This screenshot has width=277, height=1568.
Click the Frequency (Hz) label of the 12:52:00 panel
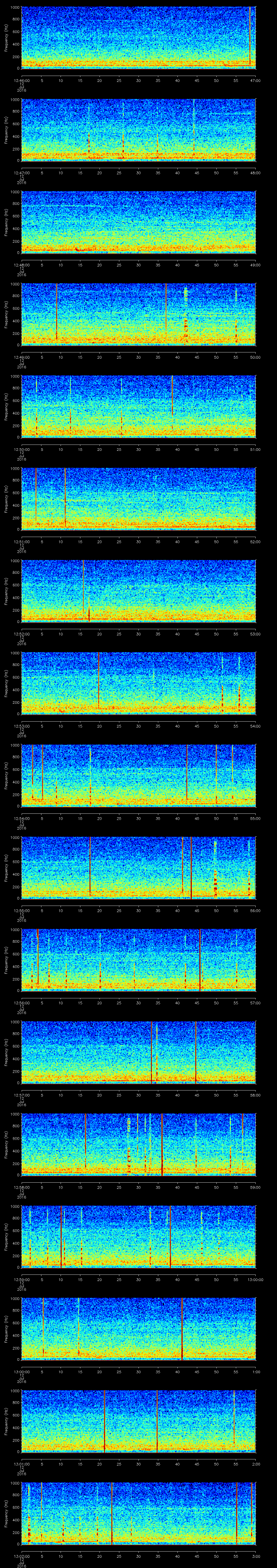[x=6, y=591]
